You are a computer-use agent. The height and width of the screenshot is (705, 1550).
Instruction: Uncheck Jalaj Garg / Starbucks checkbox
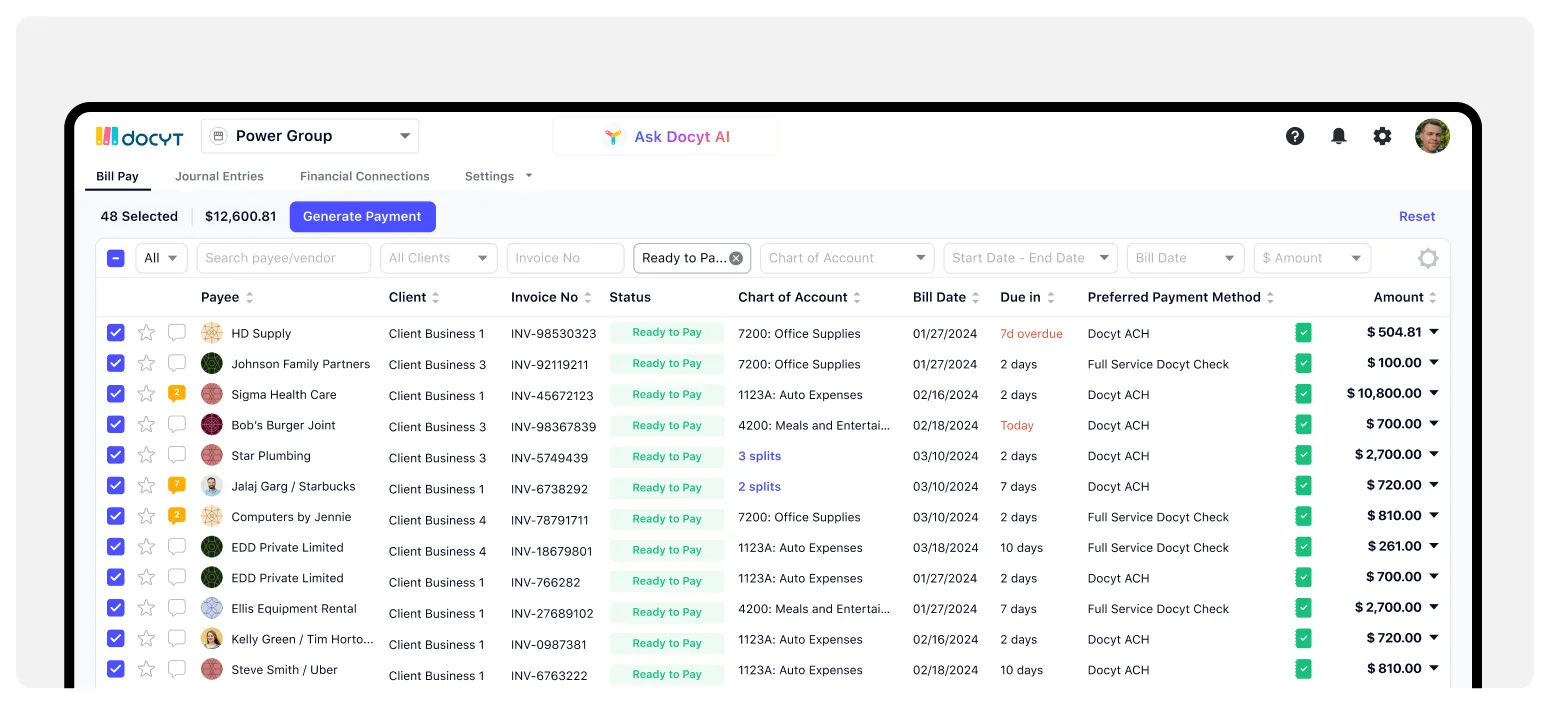coord(116,486)
